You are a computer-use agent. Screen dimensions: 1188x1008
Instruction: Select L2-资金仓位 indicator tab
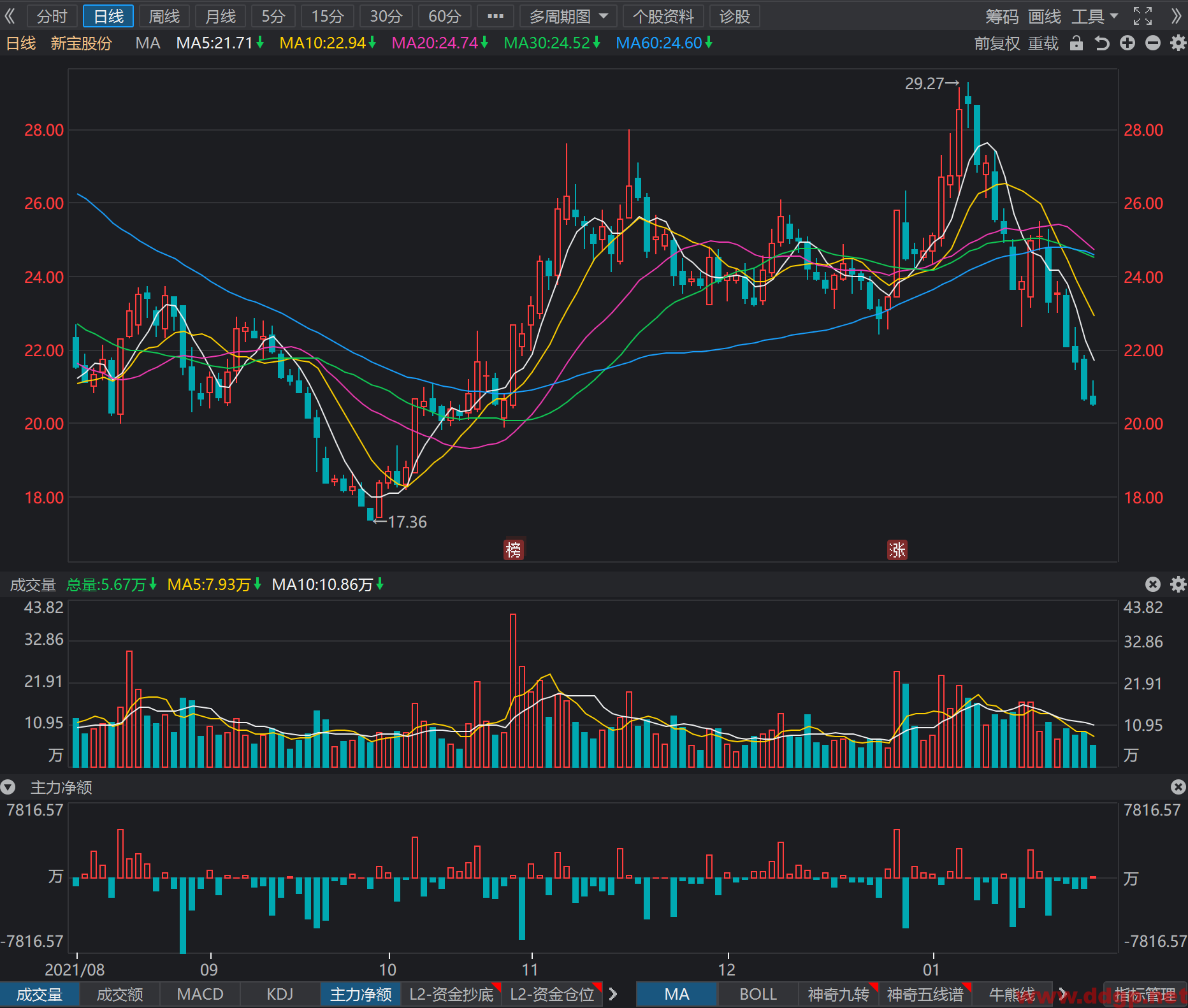[x=552, y=994]
